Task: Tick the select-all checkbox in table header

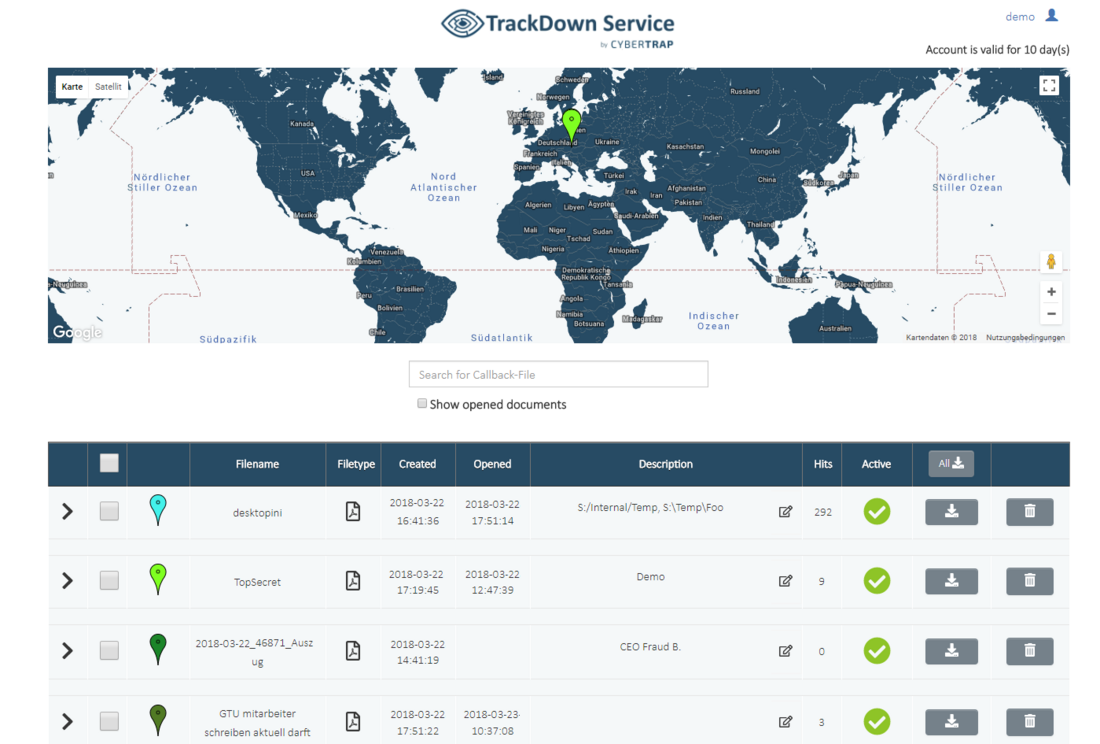Action: pos(109,463)
